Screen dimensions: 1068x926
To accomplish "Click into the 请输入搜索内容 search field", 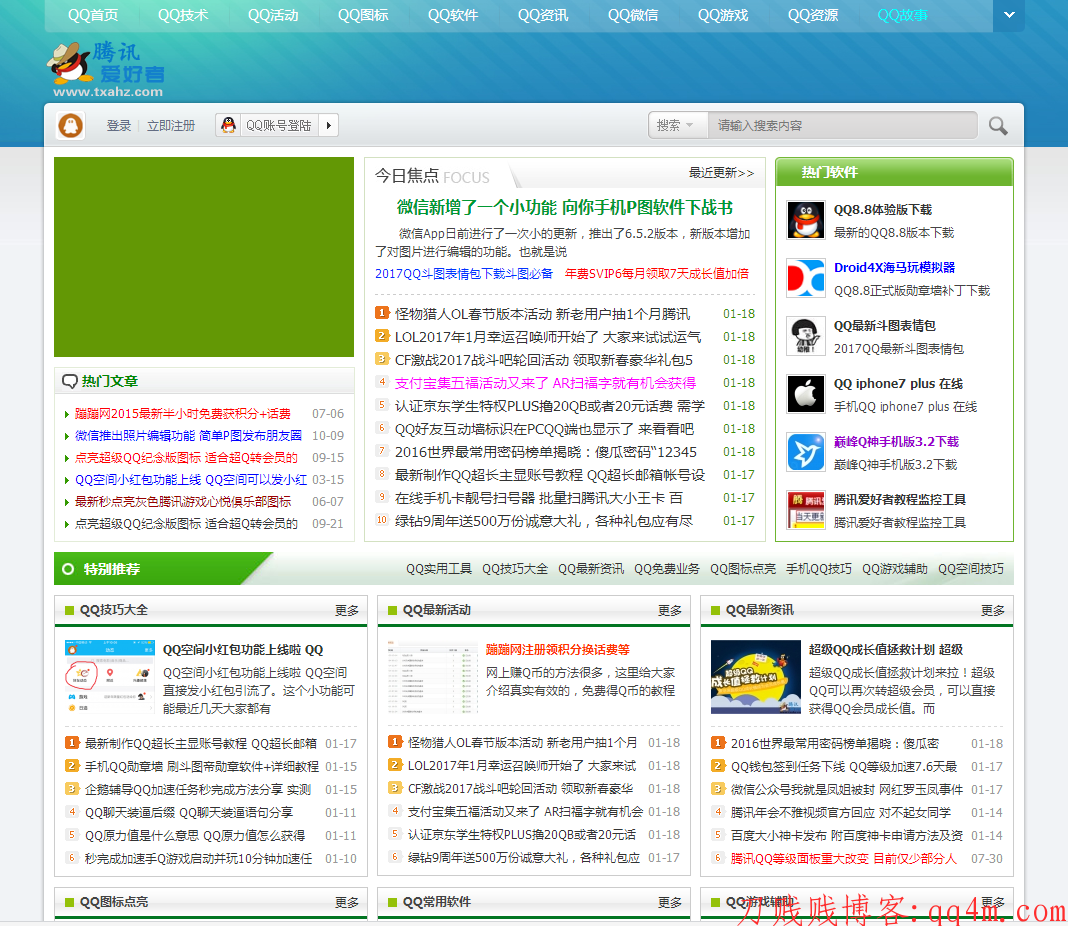I will 843,125.
